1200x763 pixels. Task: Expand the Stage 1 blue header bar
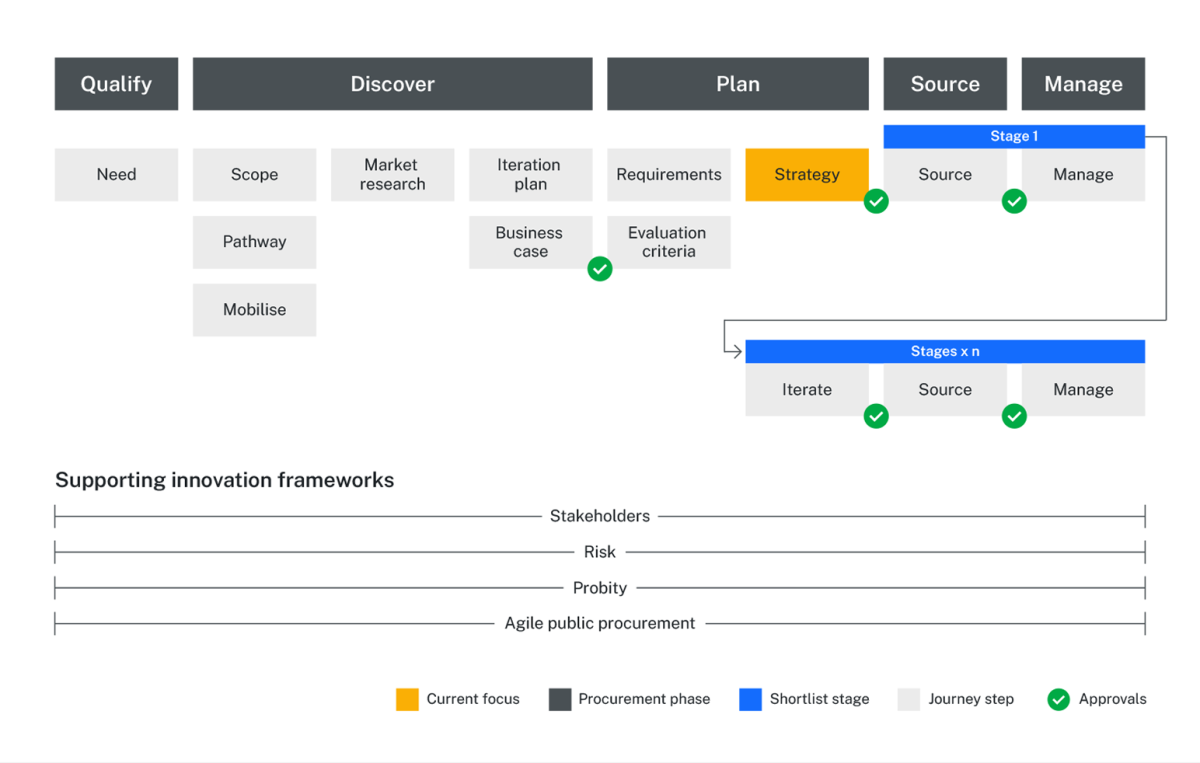1013,135
